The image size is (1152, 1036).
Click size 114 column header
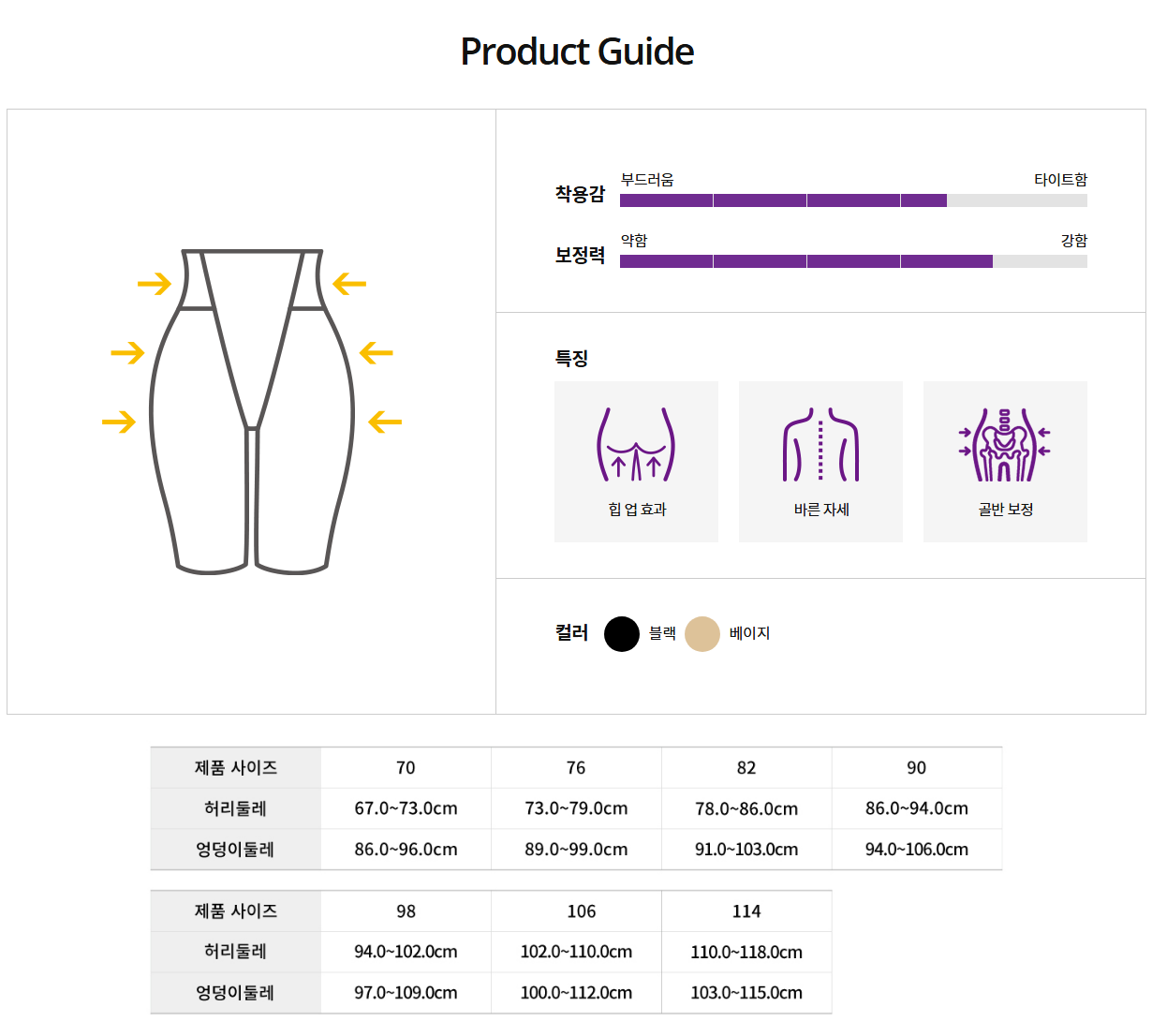pyautogui.click(x=746, y=911)
